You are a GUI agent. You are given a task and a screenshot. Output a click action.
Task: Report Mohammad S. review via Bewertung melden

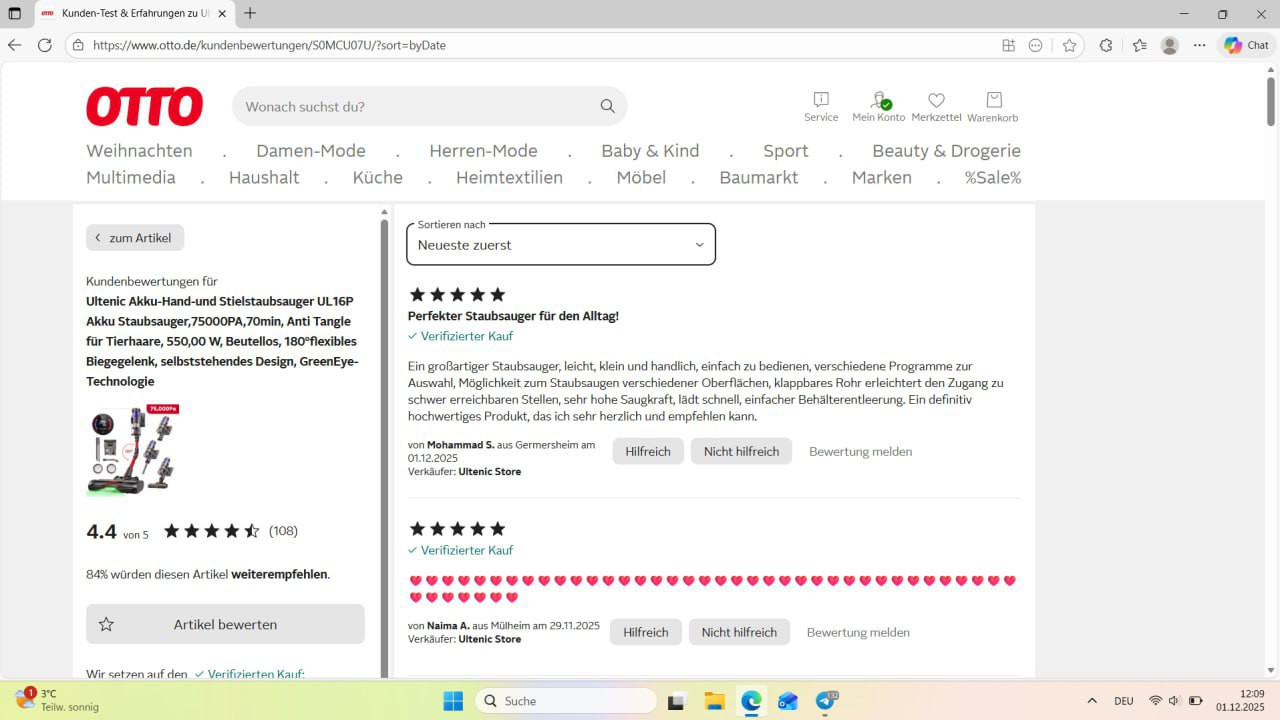coord(860,452)
